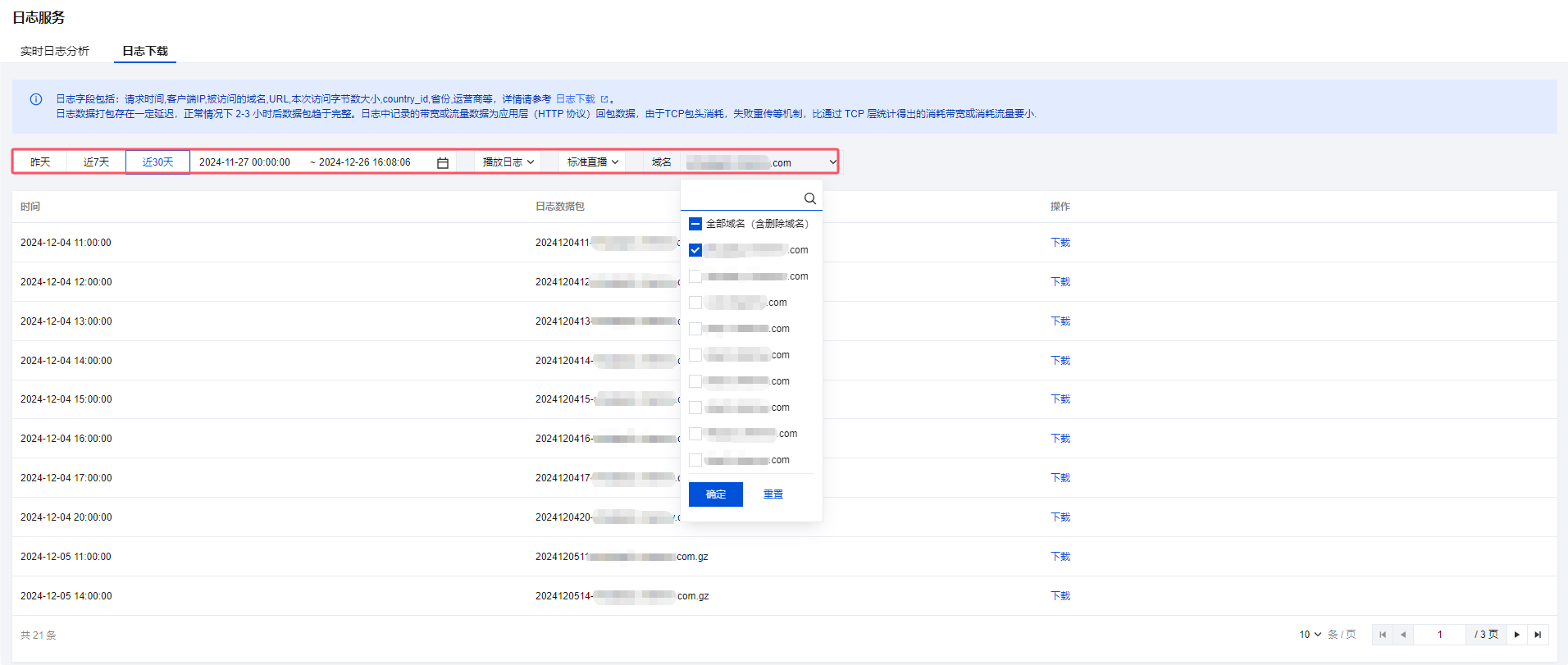
Task: Download the 2024-12-04 12:00:00 log
Action: pyautogui.click(x=1060, y=282)
